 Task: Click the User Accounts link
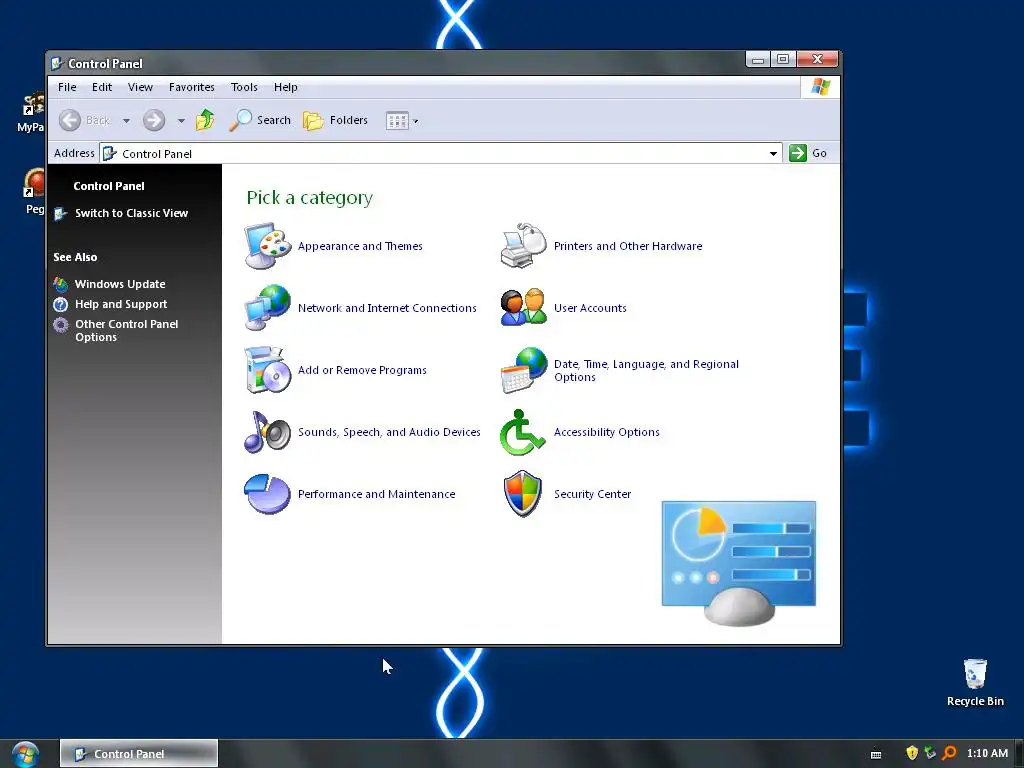pos(590,308)
